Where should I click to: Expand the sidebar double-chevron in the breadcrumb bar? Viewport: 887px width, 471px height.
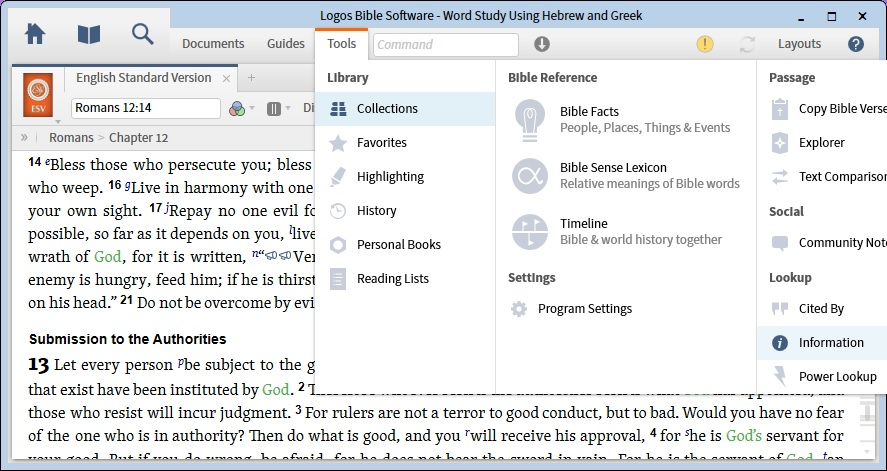pyautogui.click(x=24, y=138)
